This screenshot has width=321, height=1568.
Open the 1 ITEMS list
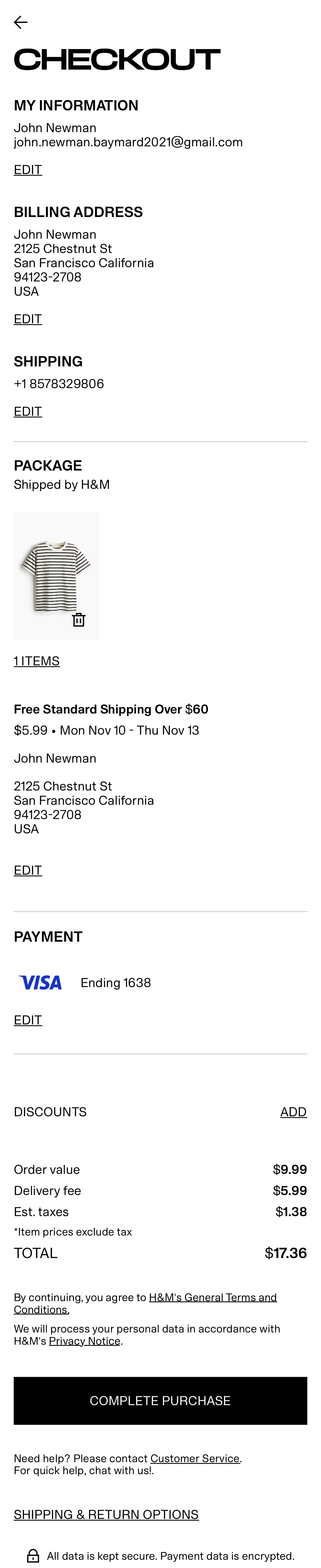coord(37,661)
